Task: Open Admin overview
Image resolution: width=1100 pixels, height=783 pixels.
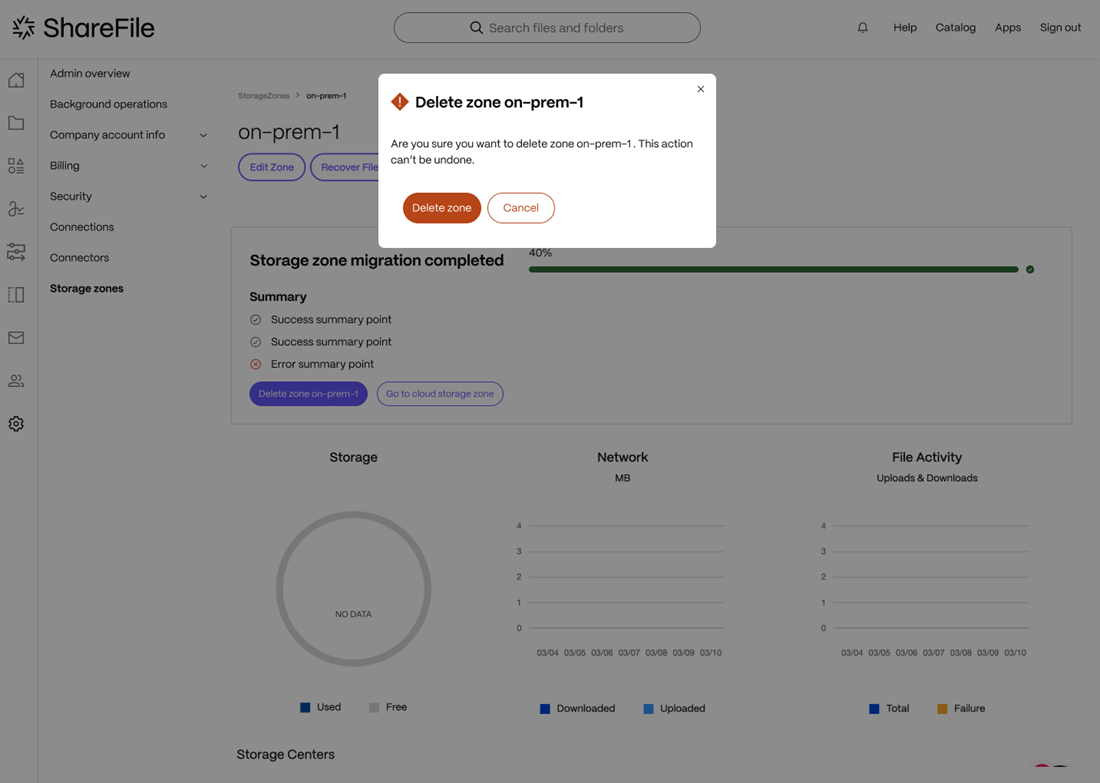Action: click(90, 73)
